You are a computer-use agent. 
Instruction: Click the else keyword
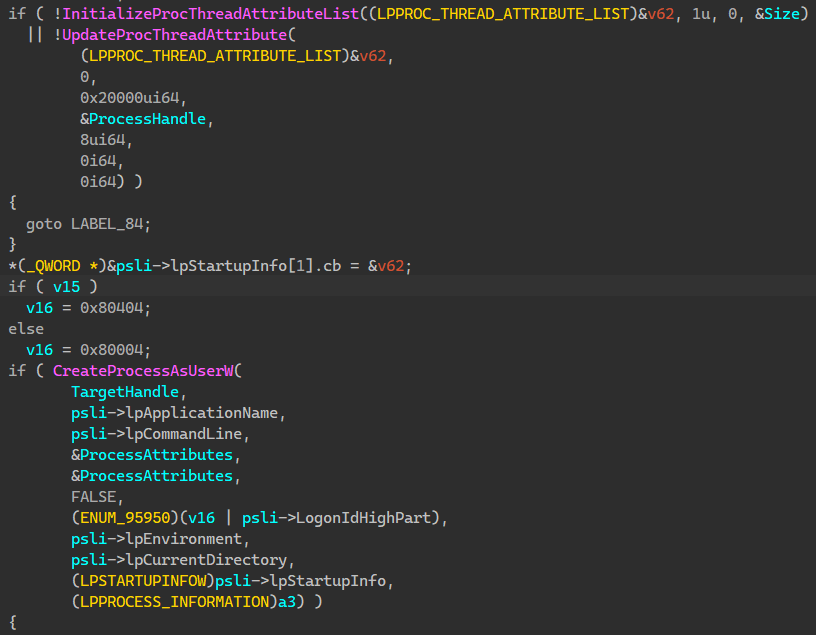coord(26,329)
